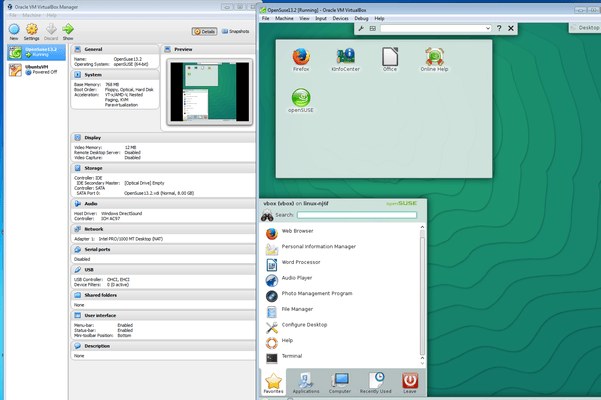Select the UbuntuVM powered off entry
This screenshot has width=601, height=400.
36,70
